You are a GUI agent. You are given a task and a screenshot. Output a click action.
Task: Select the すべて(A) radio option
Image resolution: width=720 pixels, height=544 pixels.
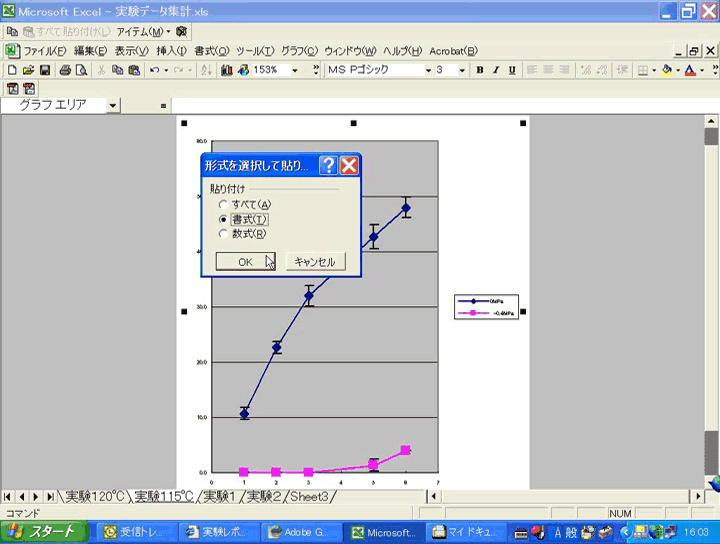click(x=224, y=204)
